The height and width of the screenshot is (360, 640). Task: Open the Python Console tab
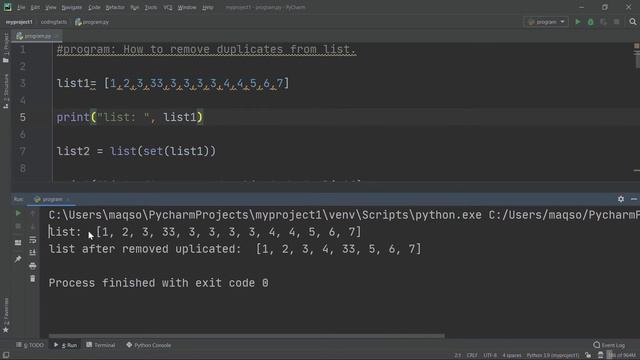[x=149, y=345]
